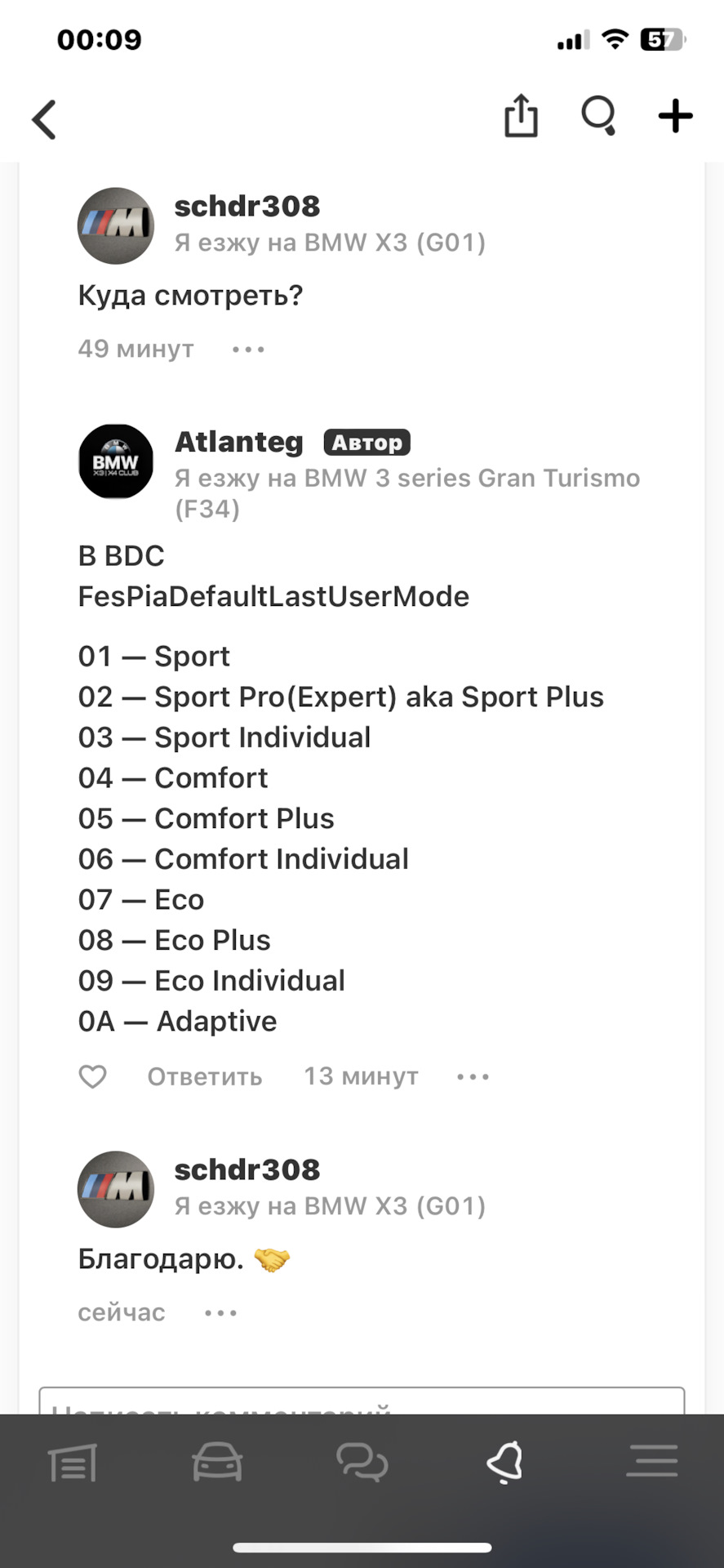Open options dots under Куда смотреть comment
This screenshot has height=1568, width=724.
248,350
